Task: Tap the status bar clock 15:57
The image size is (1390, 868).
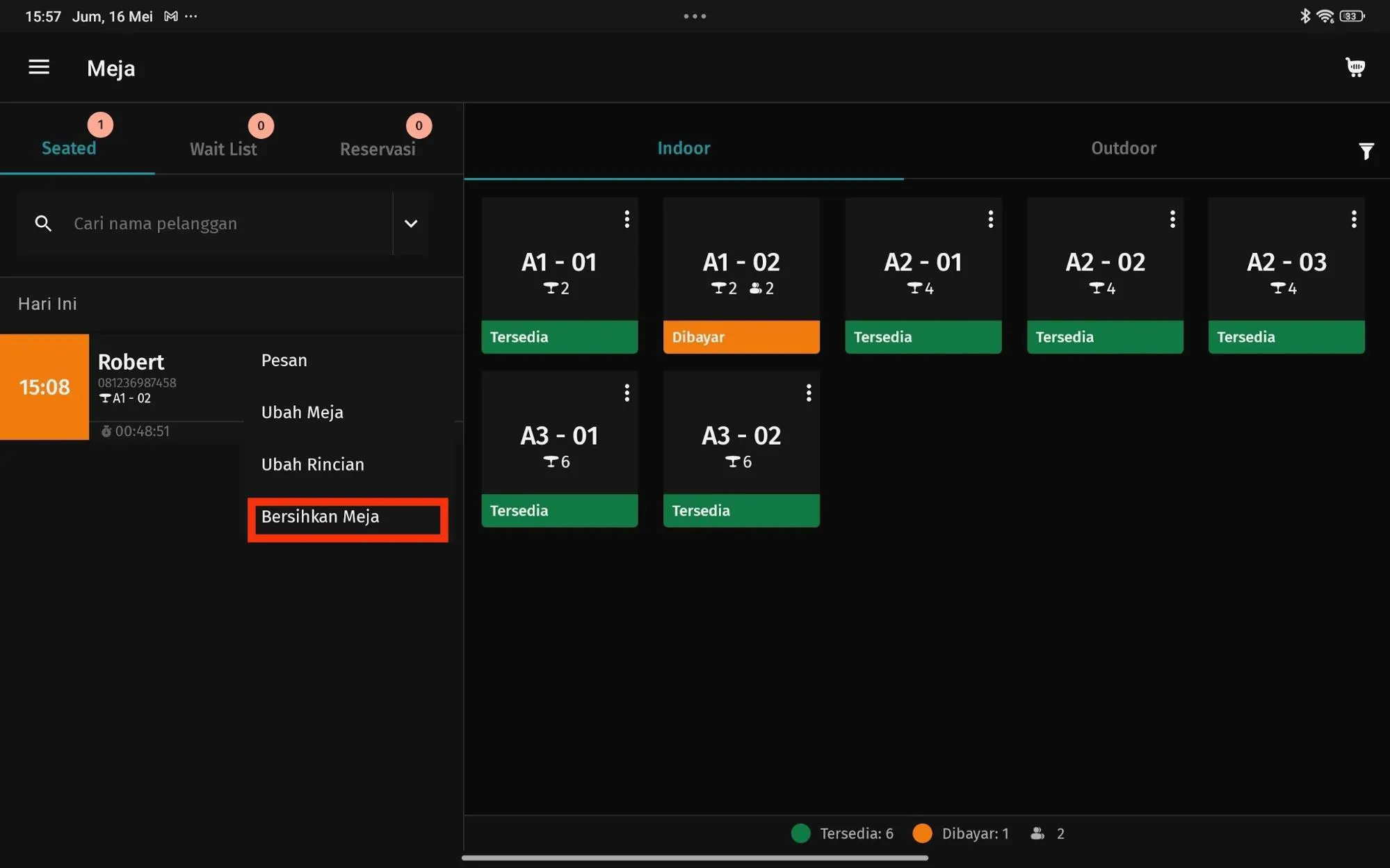Action: click(43, 16)
